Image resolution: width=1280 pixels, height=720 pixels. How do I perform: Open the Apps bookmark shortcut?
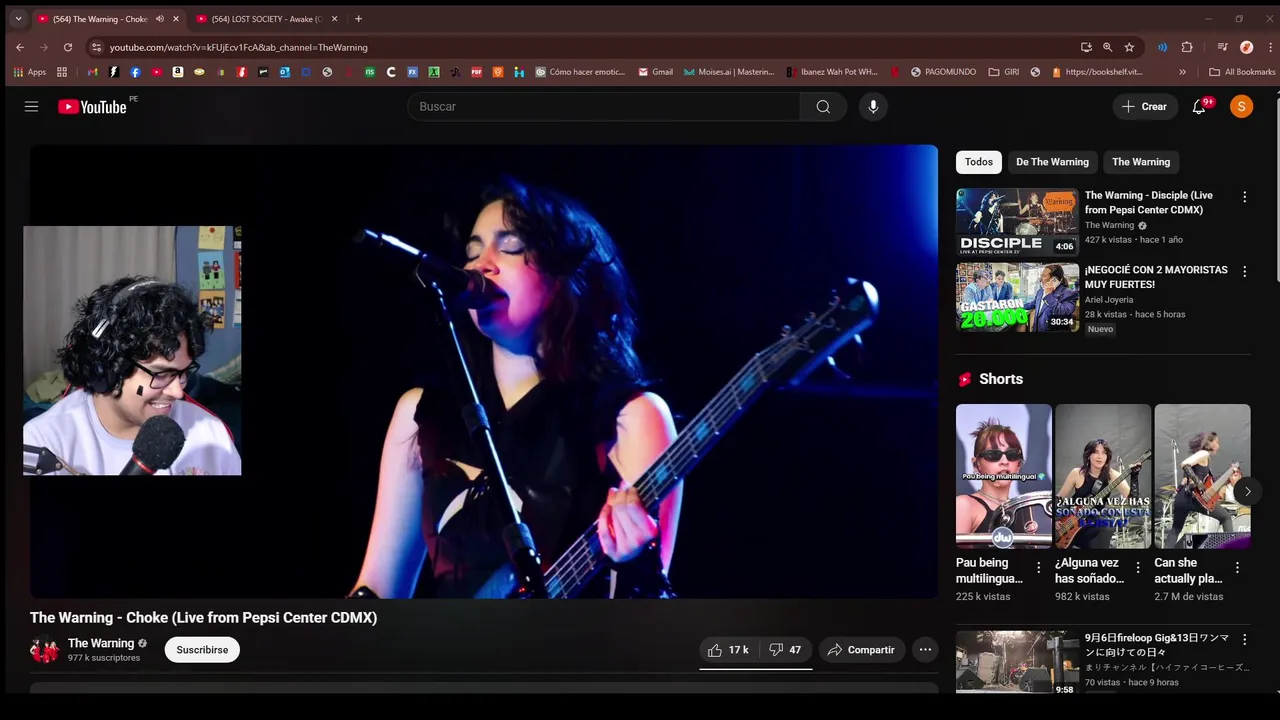point(30,72)
